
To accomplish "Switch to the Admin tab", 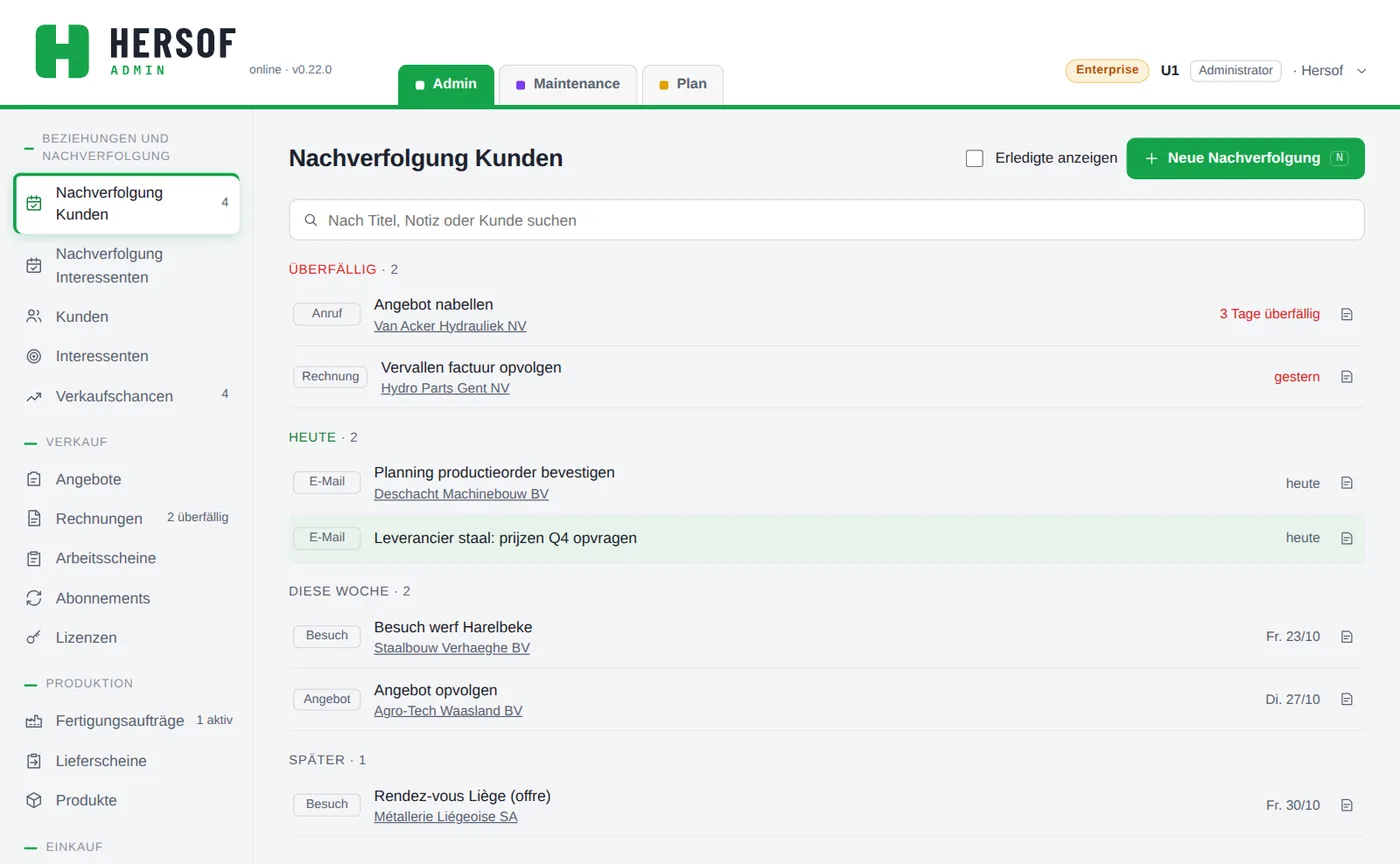I will click(446, 84).
